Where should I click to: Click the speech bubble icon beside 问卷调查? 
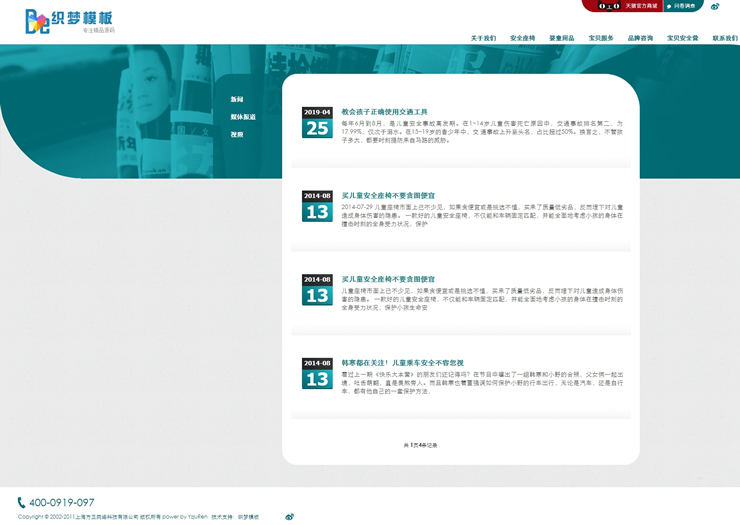pos(669,6)
